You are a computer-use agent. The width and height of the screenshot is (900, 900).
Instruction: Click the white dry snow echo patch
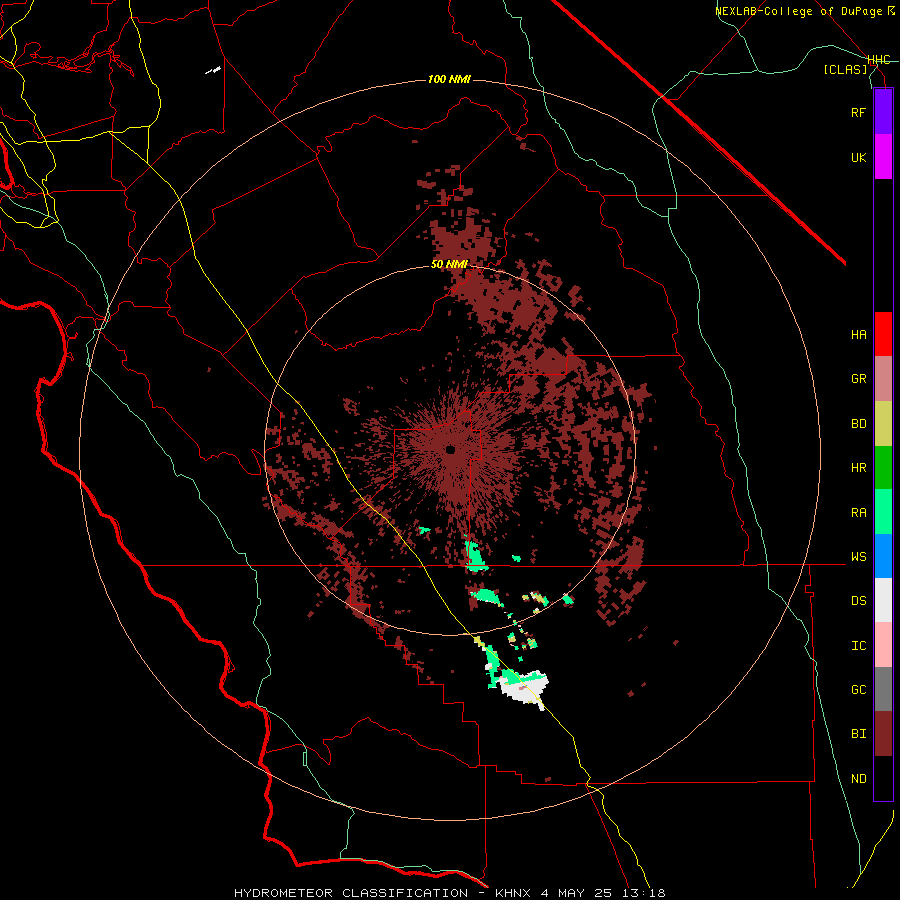click(x=523, y=688)
